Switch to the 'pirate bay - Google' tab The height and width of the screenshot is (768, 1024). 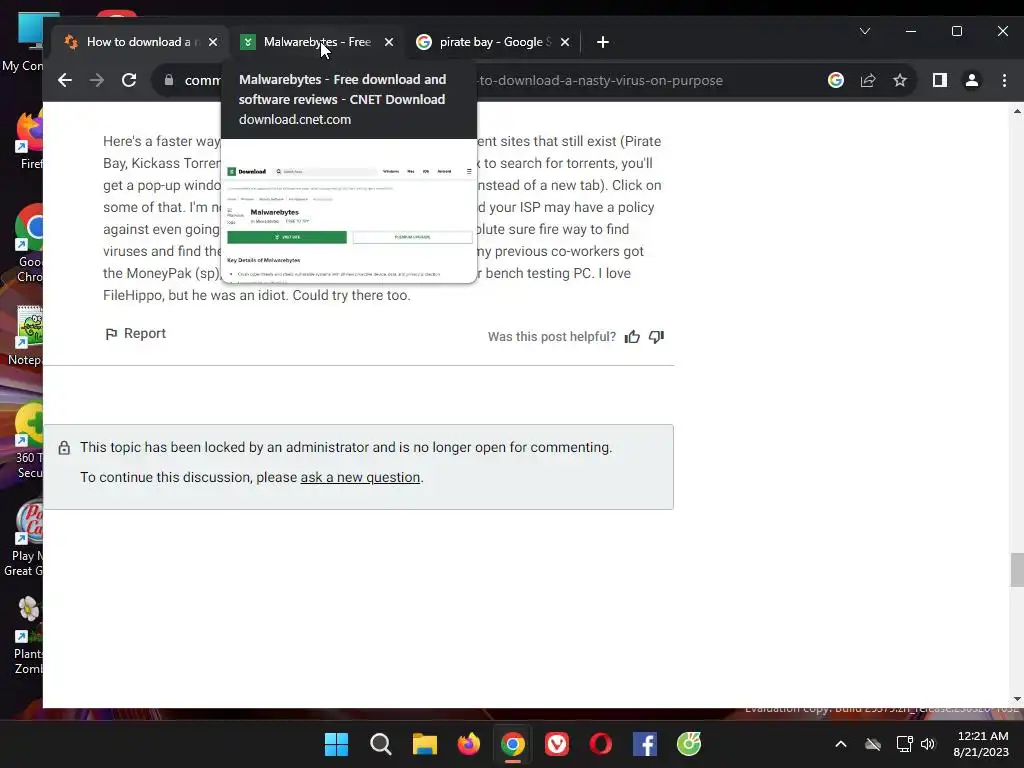click(494, 42)
